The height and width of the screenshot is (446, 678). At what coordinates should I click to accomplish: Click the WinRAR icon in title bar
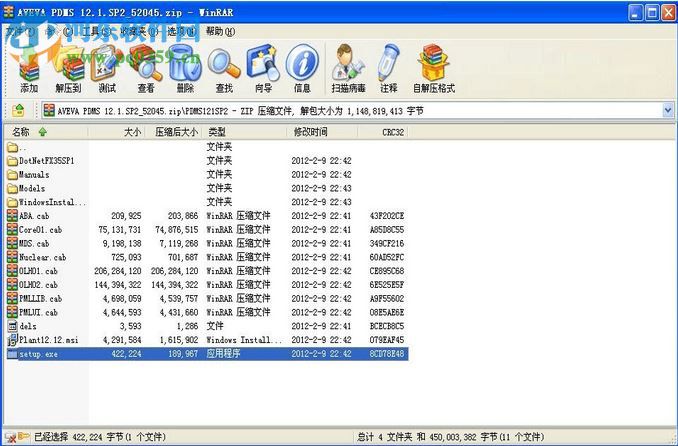(x=8, y=12)
